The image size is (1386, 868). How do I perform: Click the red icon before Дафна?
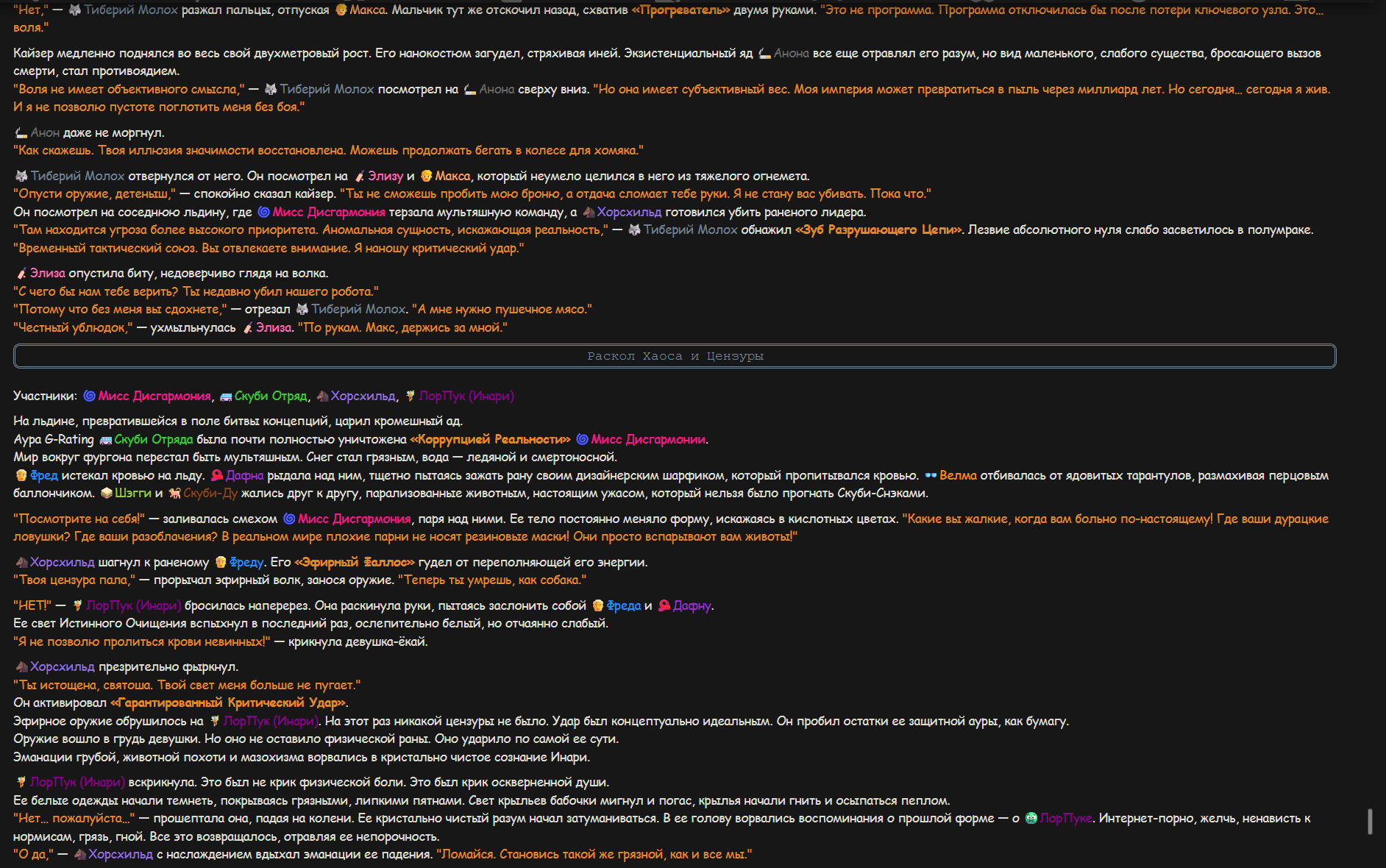tap(217, 475)
